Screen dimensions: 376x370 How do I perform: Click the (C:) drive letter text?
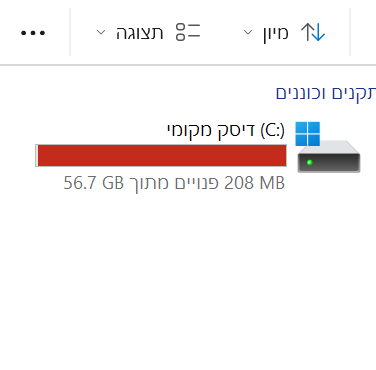[273, 130]
